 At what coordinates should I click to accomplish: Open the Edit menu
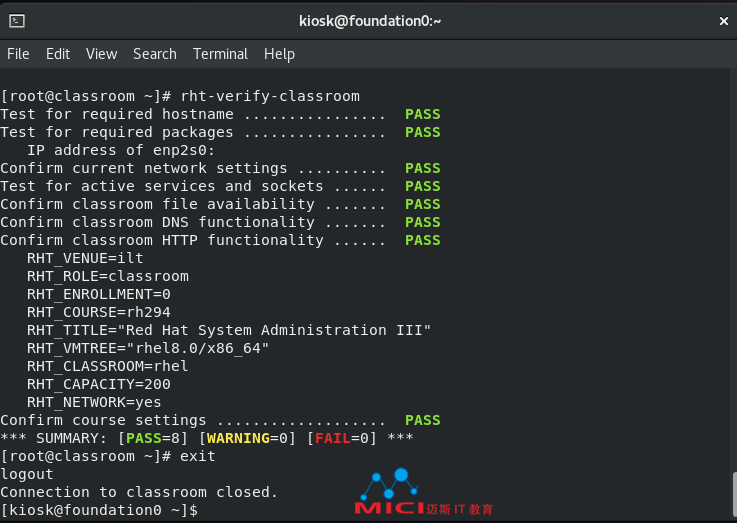(x=58, y=54)
